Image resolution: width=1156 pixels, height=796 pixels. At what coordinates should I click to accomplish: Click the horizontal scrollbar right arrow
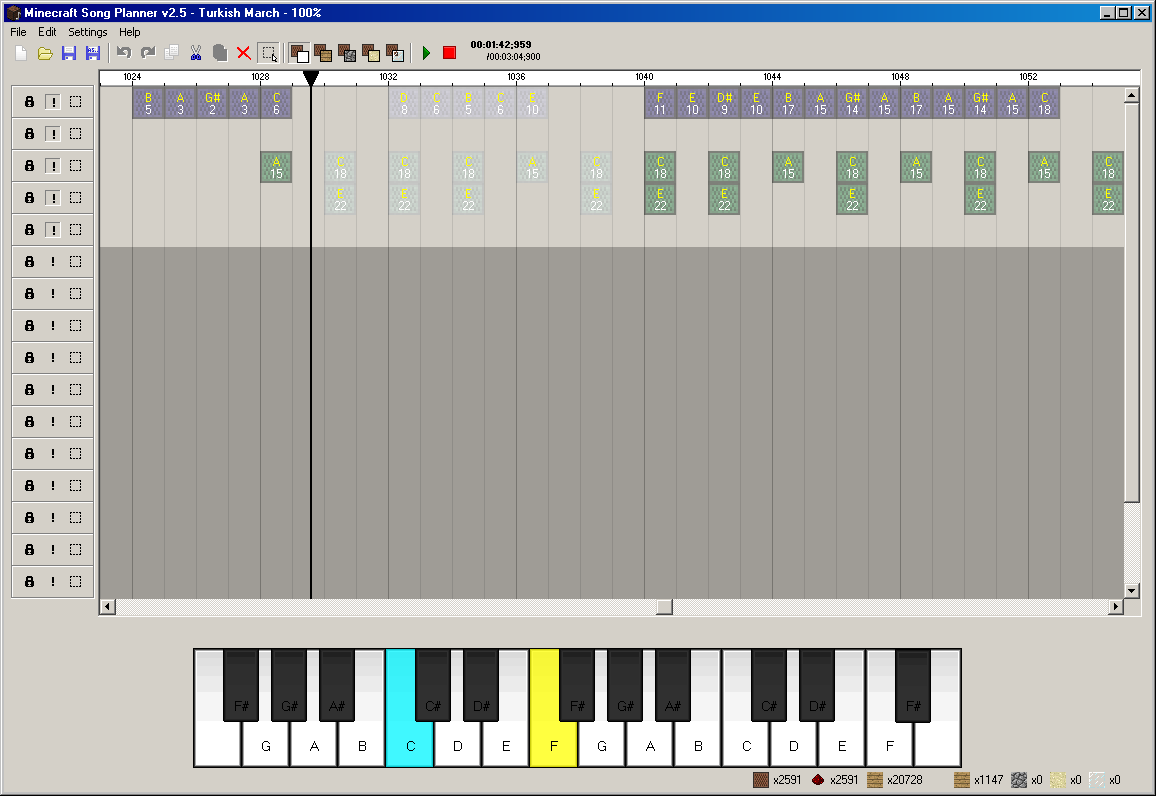pyautogui.click(x=1115, y=607)
